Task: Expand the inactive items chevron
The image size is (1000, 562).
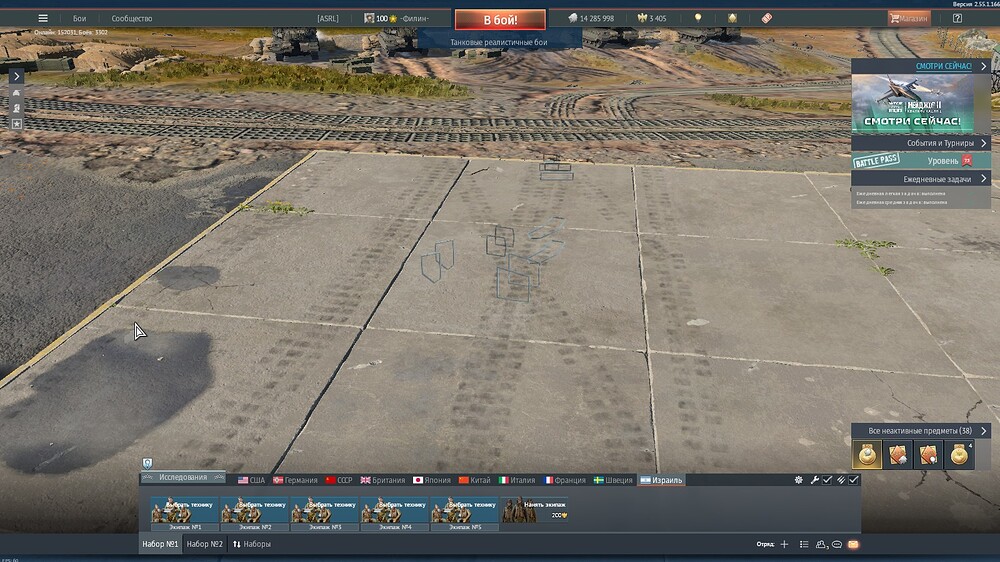Action: pos(983,431)
